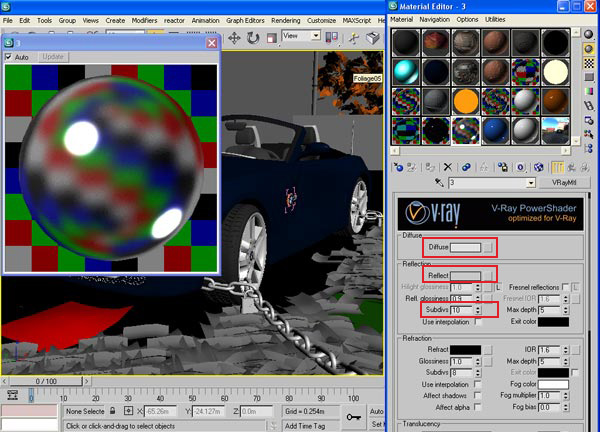Click the VRayMtl material type button
Screen dimensions: 600x432
click(567, 183)
